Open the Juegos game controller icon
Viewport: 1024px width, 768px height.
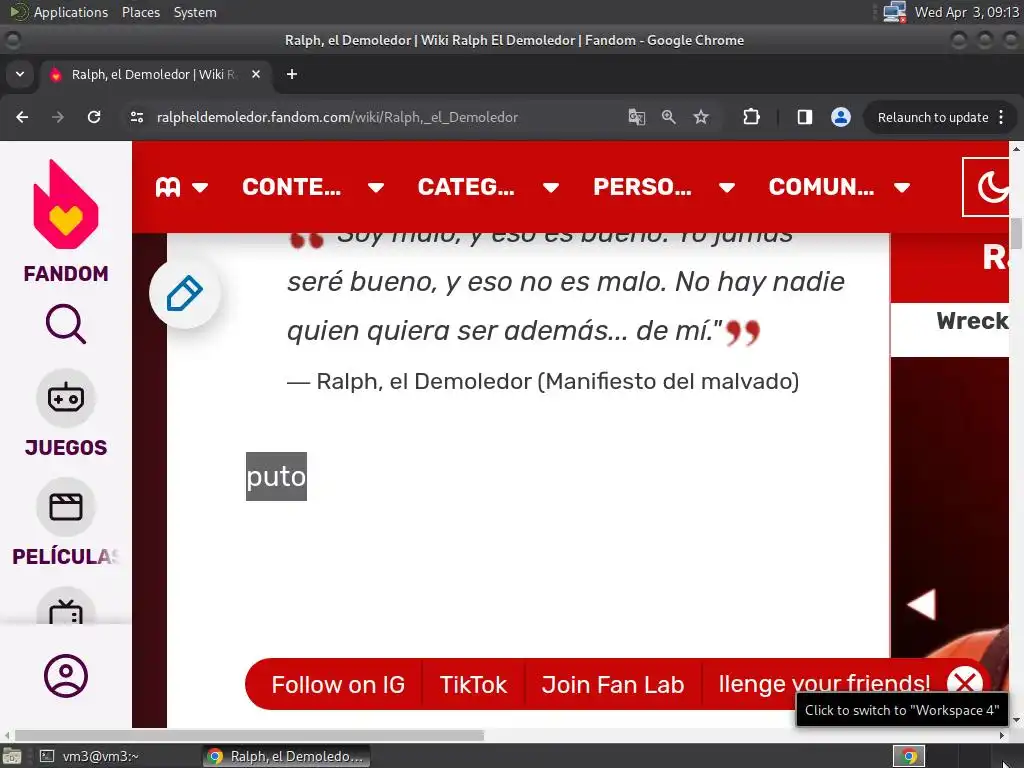[x=65, y=398]
